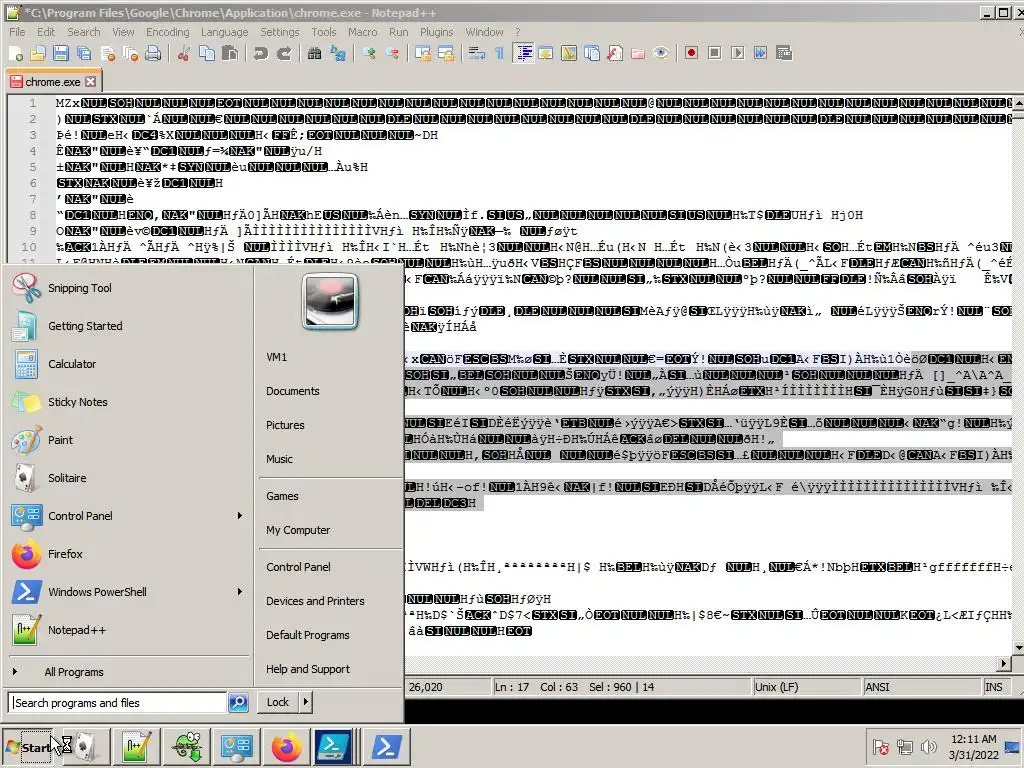
Task: Click the Save All toolbar icon
Action: tap(84, 53)
